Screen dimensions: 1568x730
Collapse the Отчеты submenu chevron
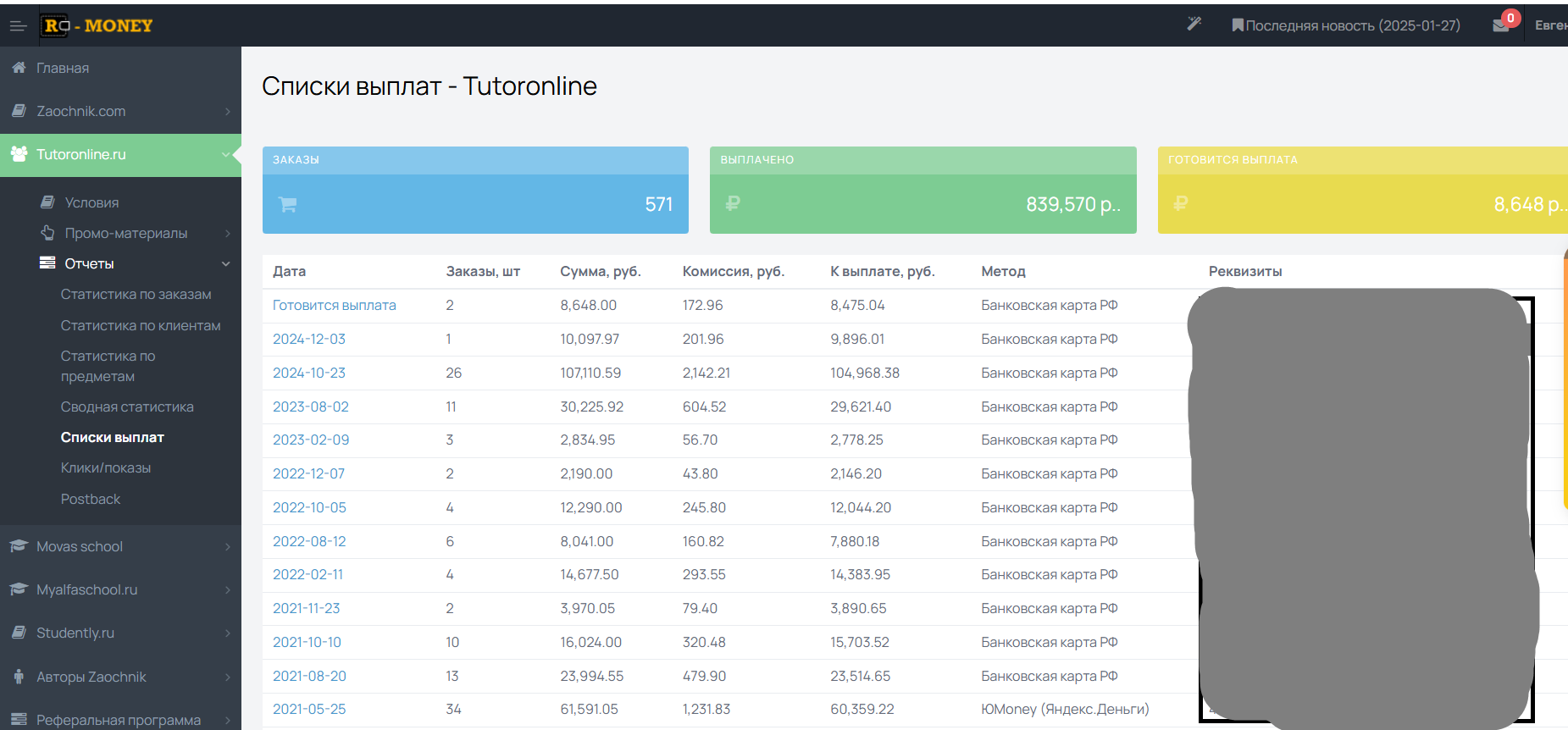point(225,264)
